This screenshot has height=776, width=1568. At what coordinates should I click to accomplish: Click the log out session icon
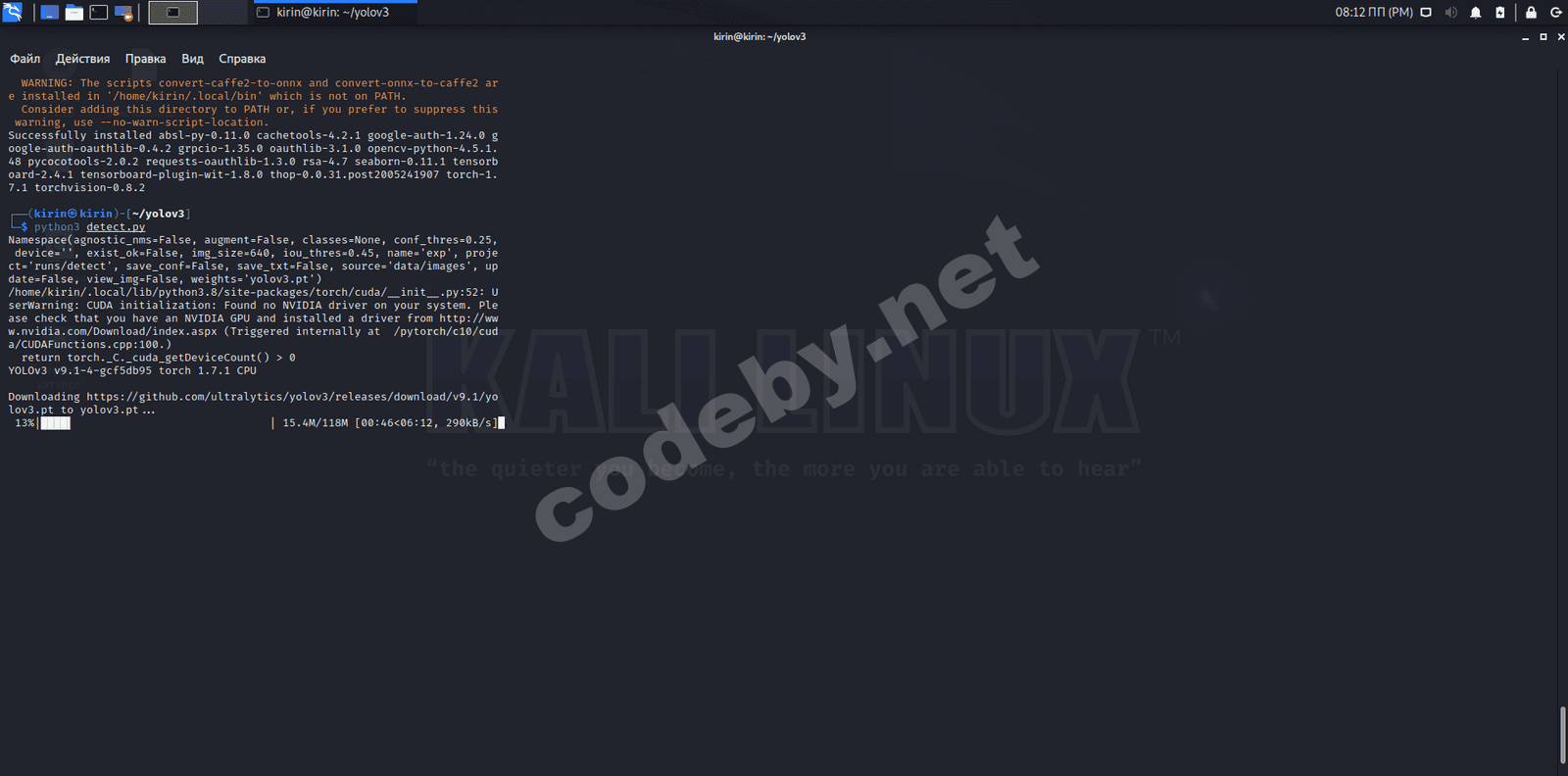(x=1555, y=13)
